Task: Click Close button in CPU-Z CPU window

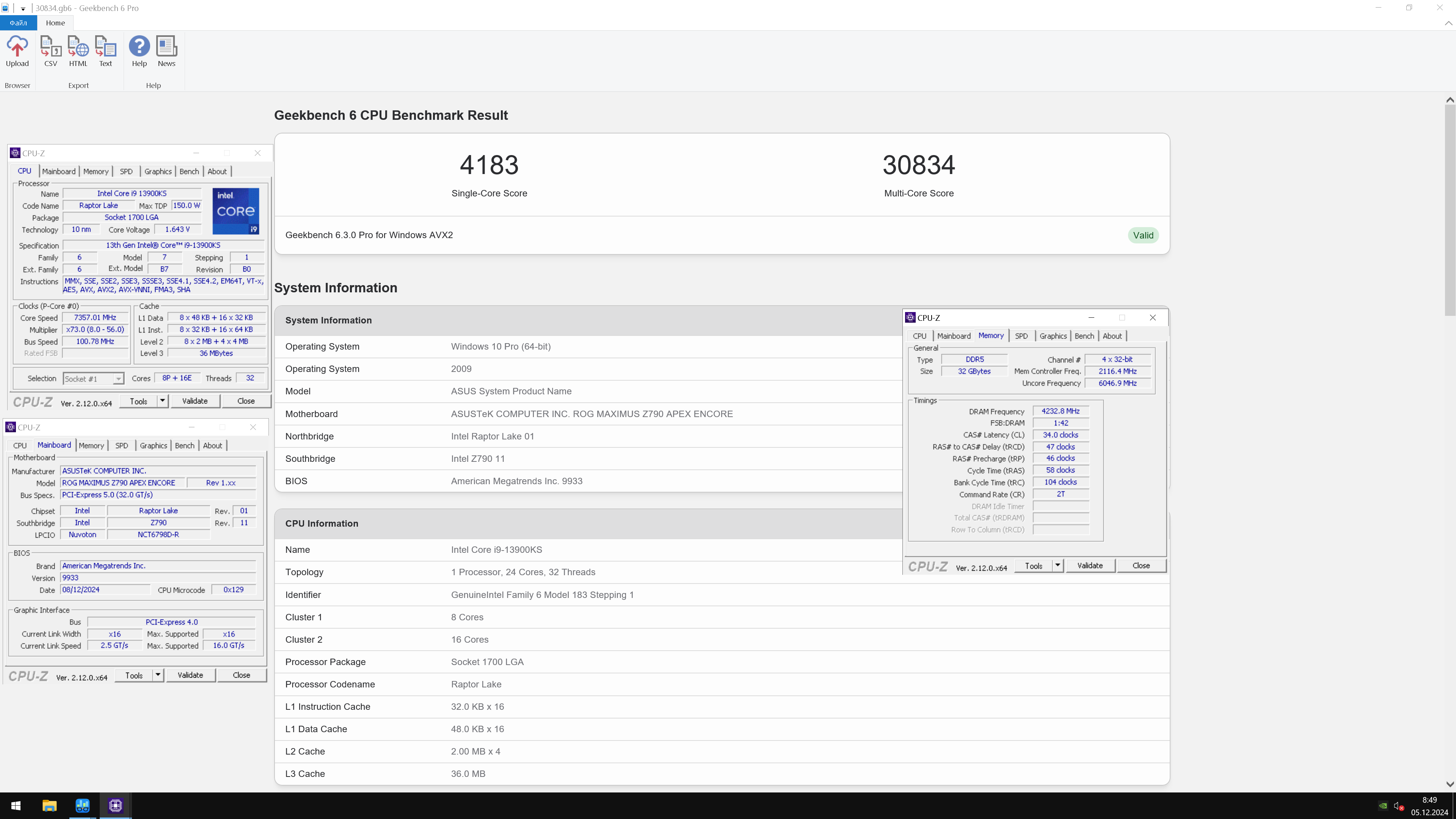Action: (246, 401)
